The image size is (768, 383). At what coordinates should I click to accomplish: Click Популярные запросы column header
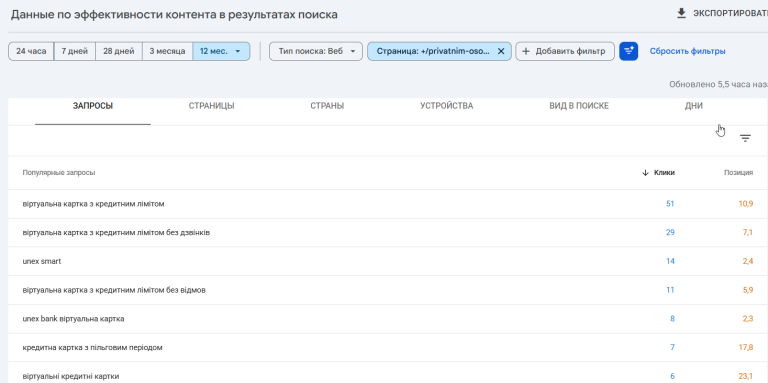coord(59,172)
